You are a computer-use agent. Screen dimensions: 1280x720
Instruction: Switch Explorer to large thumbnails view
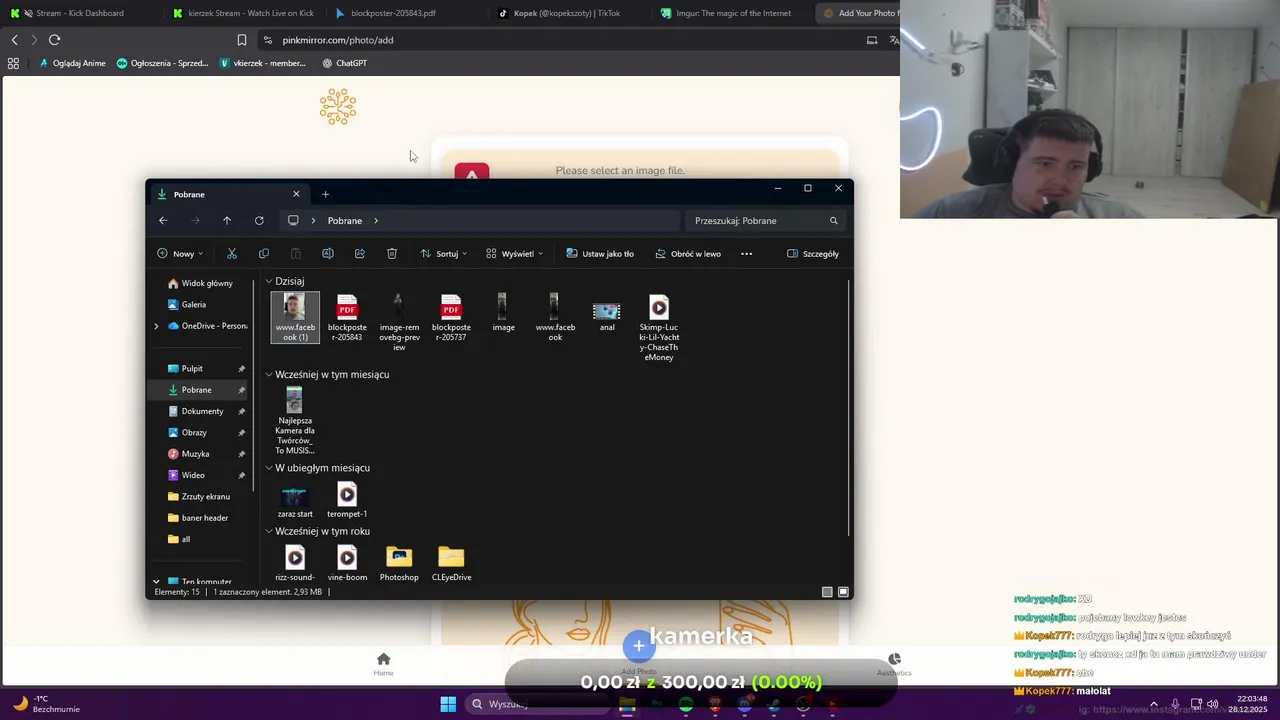[843, 592]
